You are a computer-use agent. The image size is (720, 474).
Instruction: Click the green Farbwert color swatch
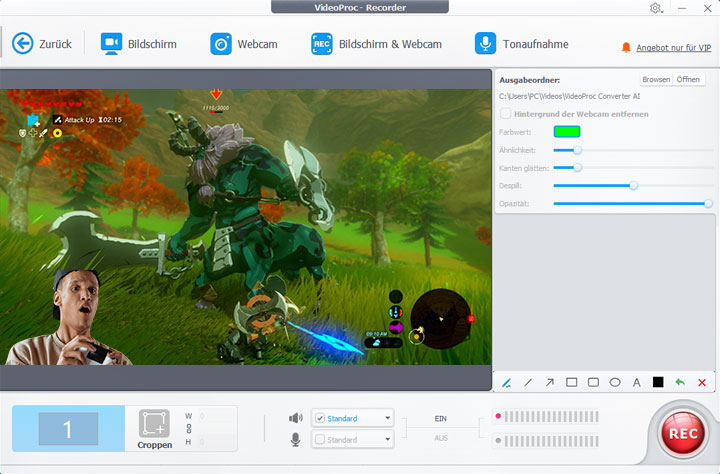567,132
